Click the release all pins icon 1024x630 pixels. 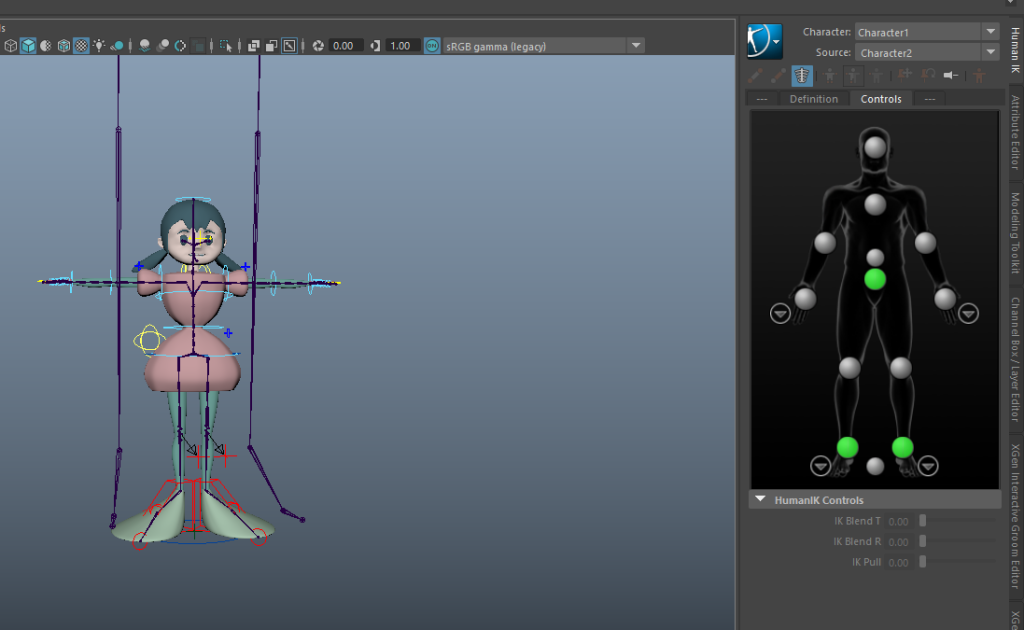coord(952,75)
